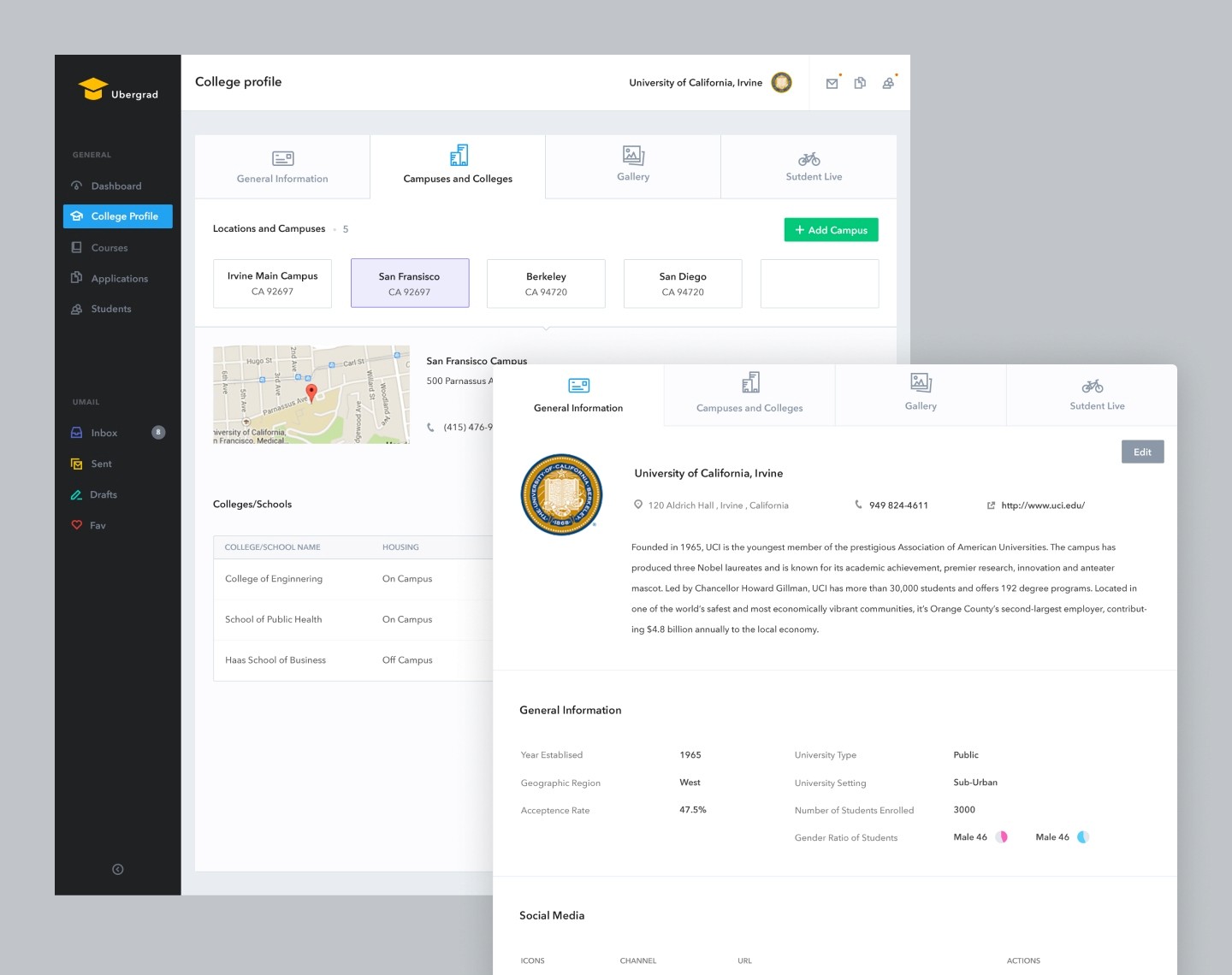The width and height of the screenshot is (1232, 975).
Task: Open the Inbox tray icon in sidebar
Action: tap(76, 433)
